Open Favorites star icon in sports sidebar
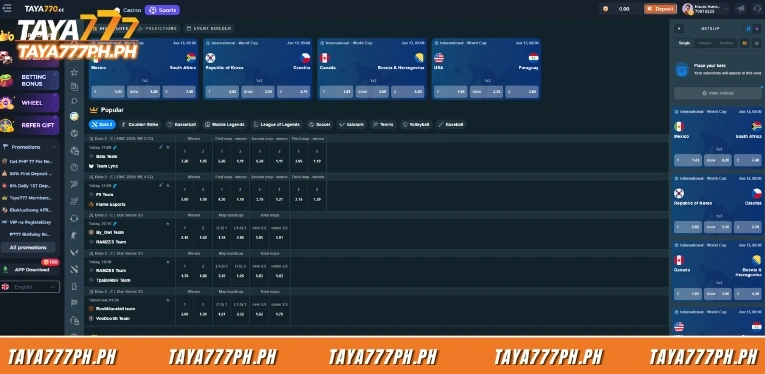This screenshot has height=374, width=765. [74, 72]
